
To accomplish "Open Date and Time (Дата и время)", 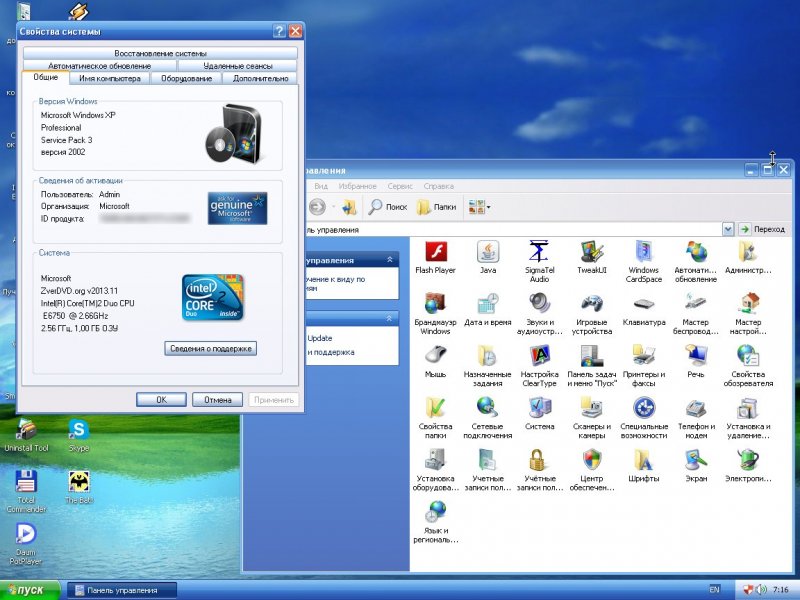I will pos(488,310).
